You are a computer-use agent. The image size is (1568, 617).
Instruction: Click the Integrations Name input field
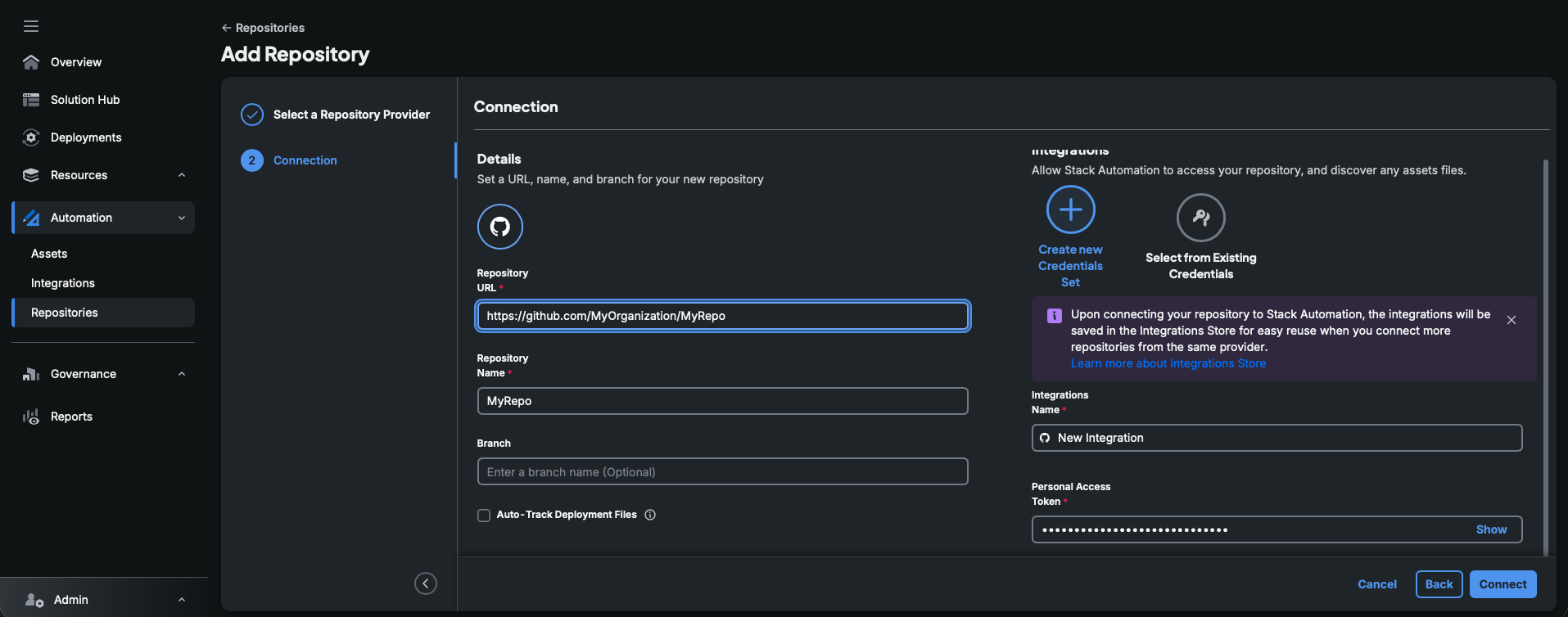click(1277, 438)
